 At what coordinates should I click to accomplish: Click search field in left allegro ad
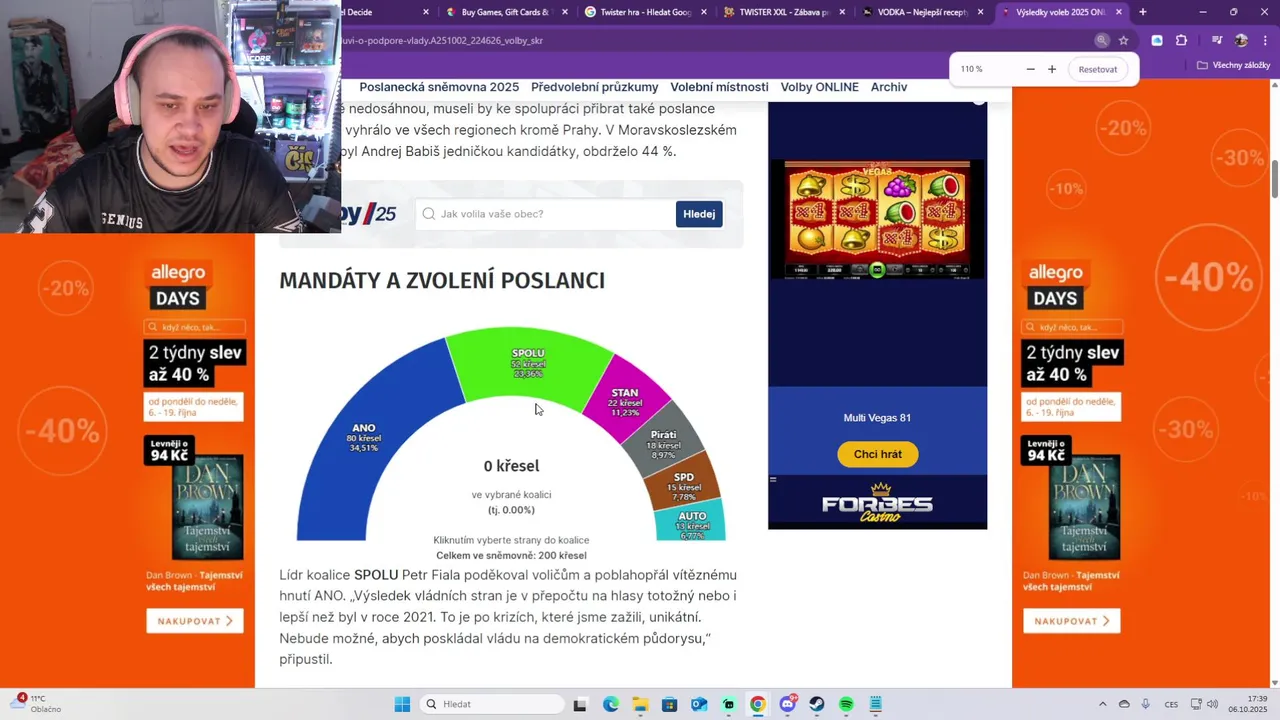coord(194,327)
